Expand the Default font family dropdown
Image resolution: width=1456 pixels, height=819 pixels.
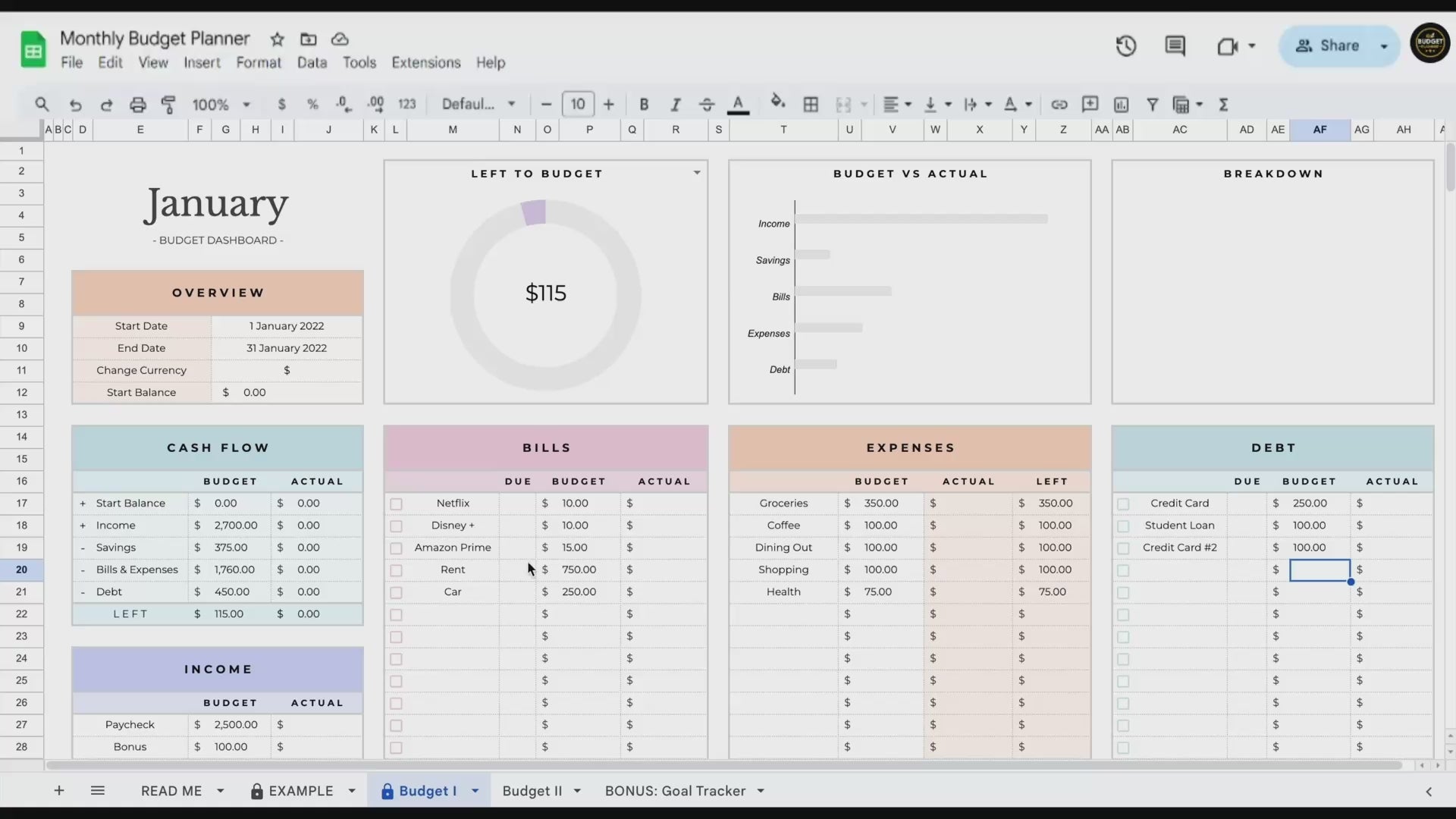[479, 105]
